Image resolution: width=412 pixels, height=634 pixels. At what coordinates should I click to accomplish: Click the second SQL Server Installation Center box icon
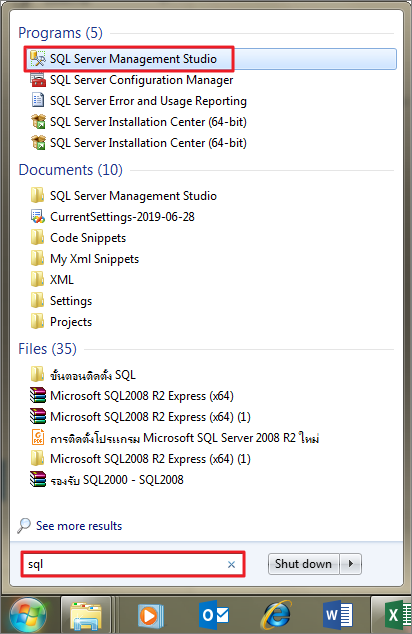click(38, 142)
